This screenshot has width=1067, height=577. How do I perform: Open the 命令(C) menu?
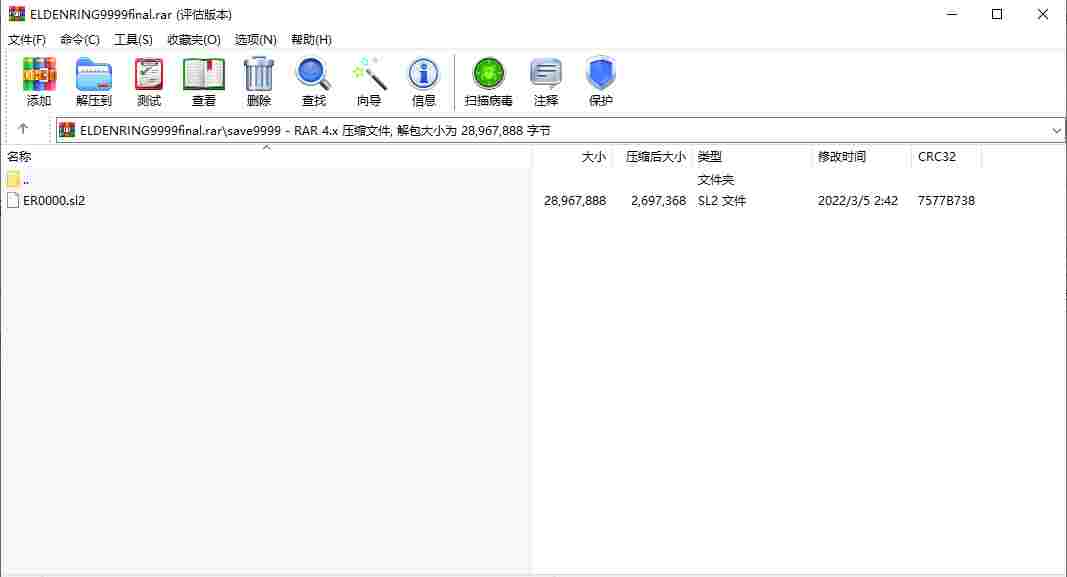(x=80, y=39)
